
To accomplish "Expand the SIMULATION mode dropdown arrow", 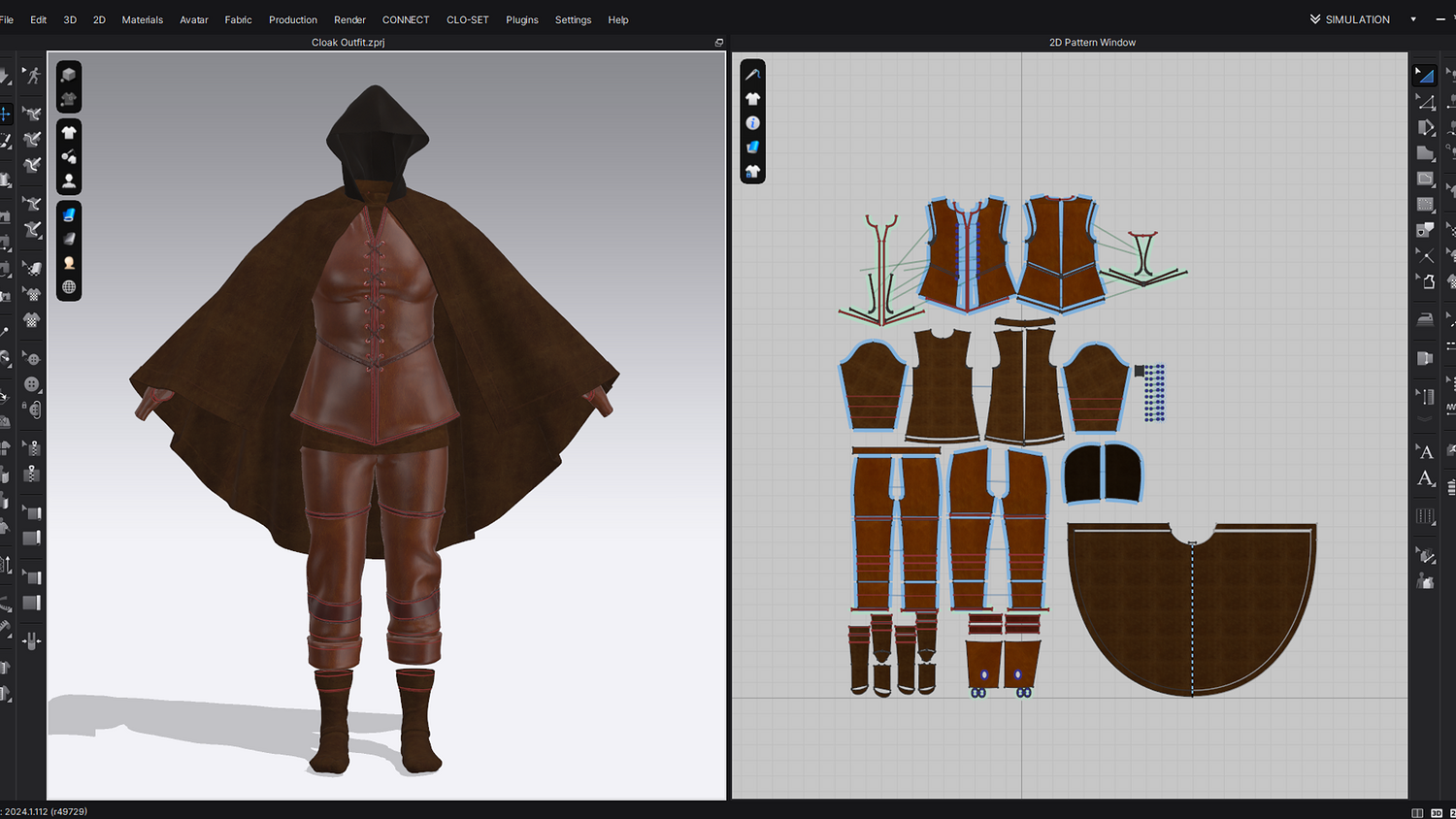I will point(1413,19).
